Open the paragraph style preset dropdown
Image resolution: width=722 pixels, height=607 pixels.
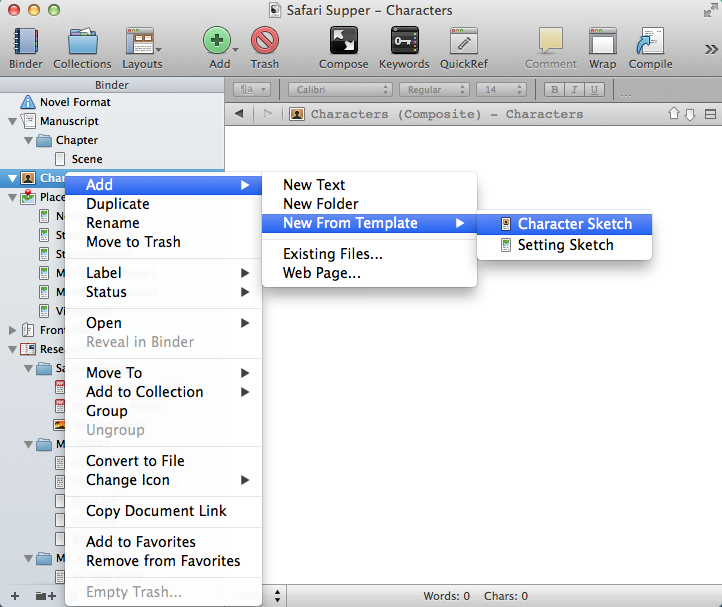pyautogui.click(x=252, y=90)
